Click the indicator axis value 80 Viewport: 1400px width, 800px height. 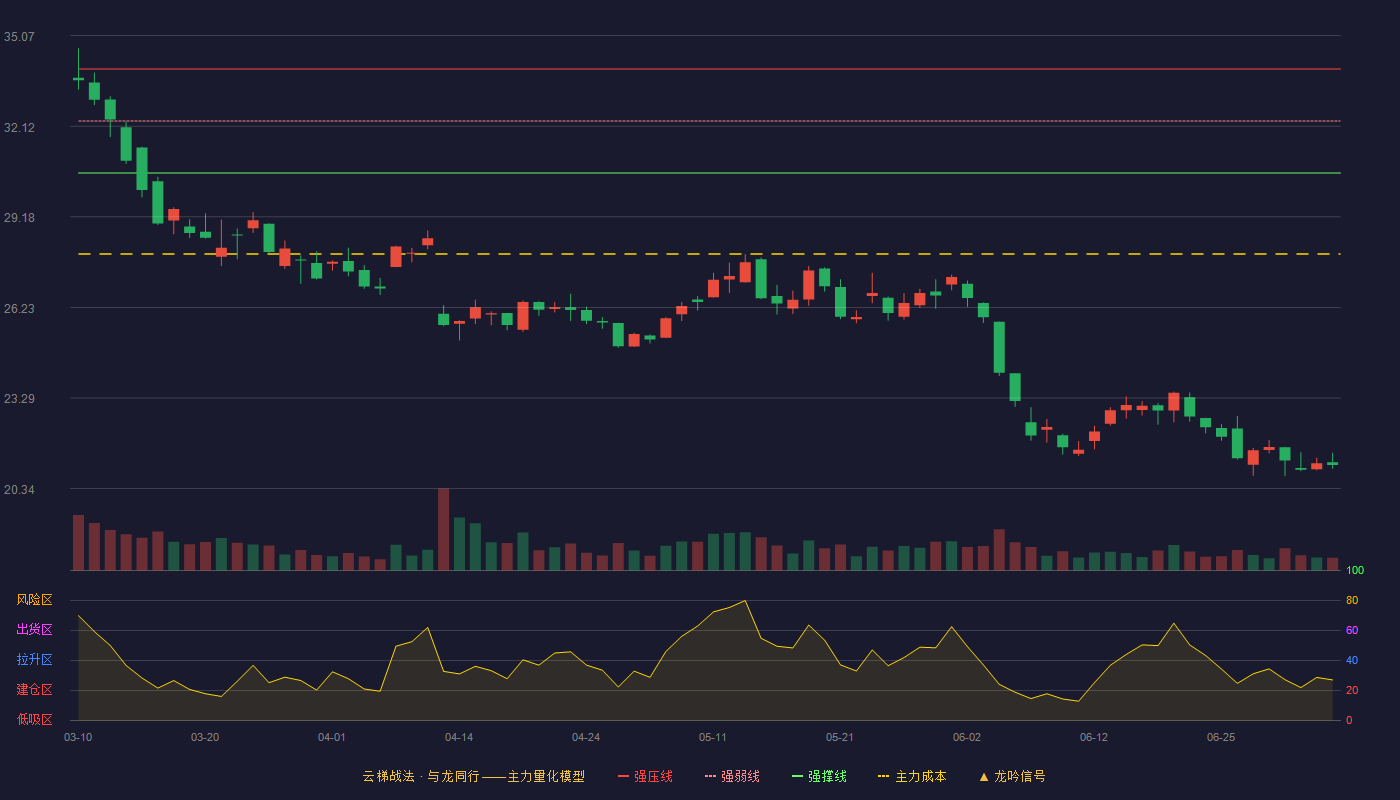(1352, 601)
